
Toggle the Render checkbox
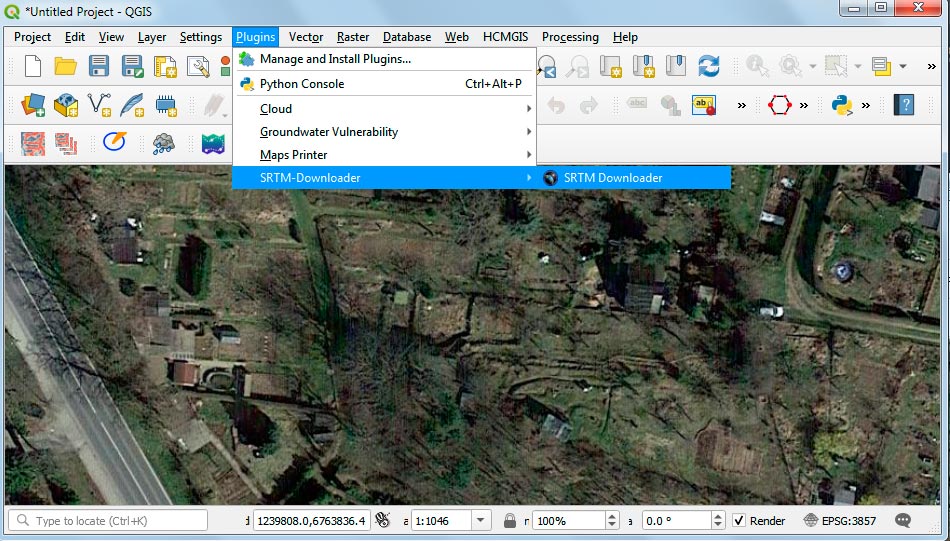(x=739, y=520)
